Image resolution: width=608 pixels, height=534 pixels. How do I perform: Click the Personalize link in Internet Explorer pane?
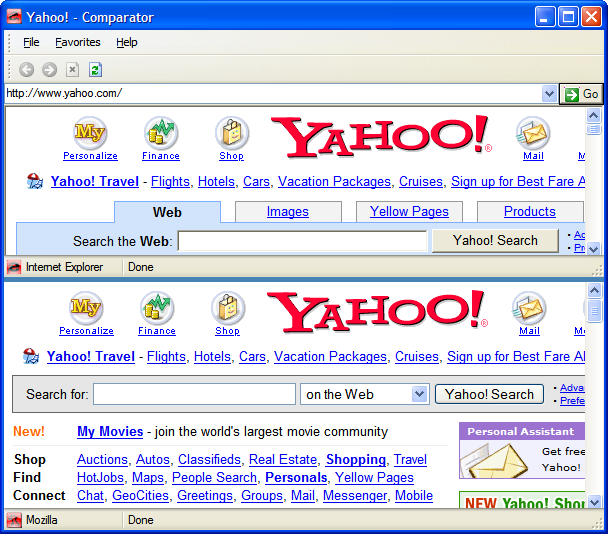[90, 156]
